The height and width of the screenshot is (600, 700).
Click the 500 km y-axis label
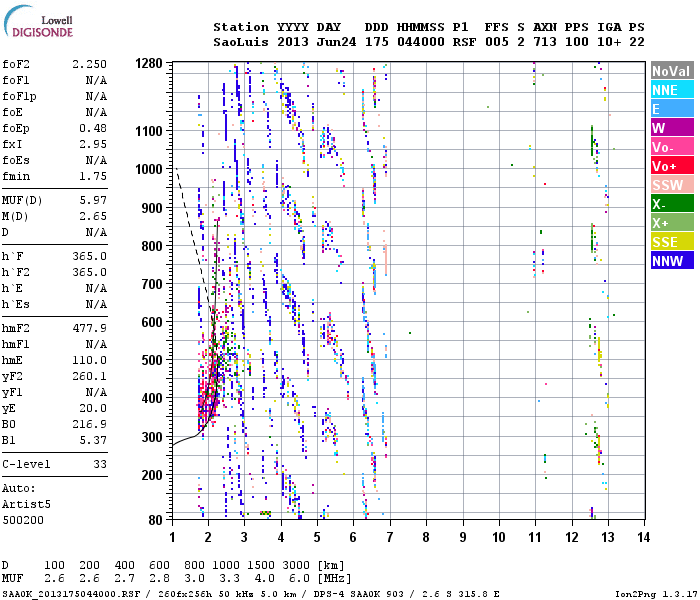(x=152, y=360)
